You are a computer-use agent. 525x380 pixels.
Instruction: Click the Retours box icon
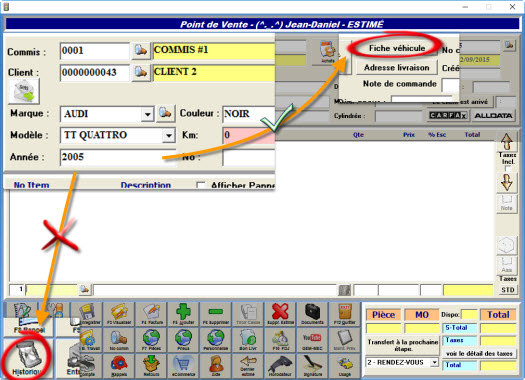tap(152, 366)
